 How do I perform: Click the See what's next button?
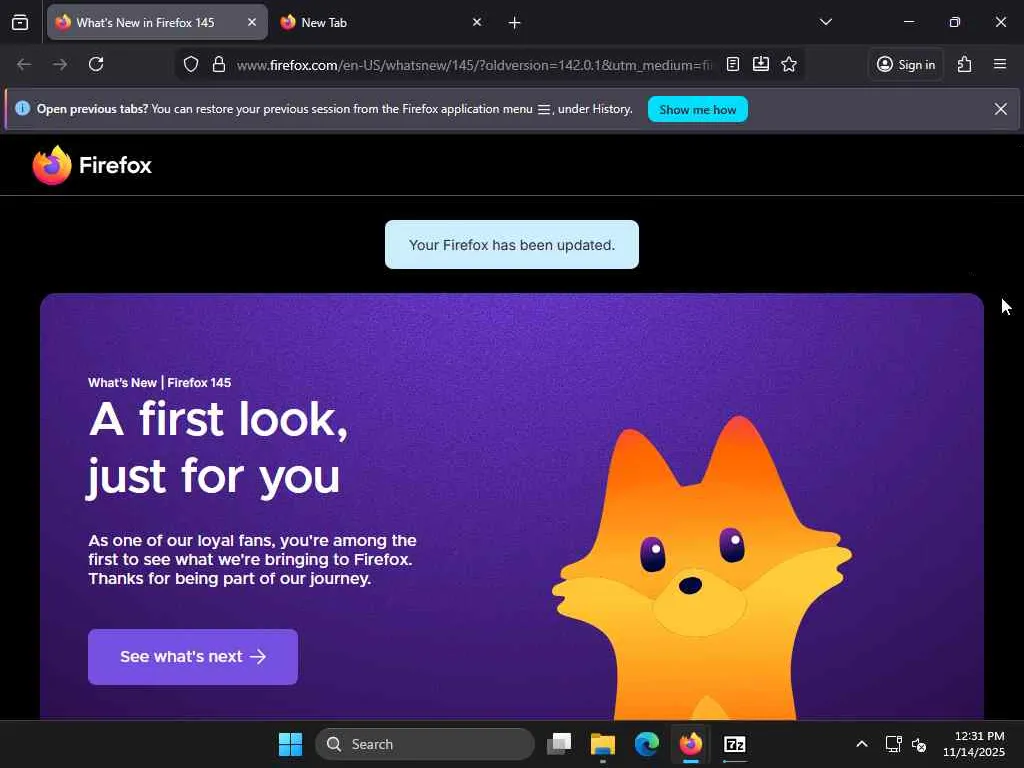(x=193, y=656)
